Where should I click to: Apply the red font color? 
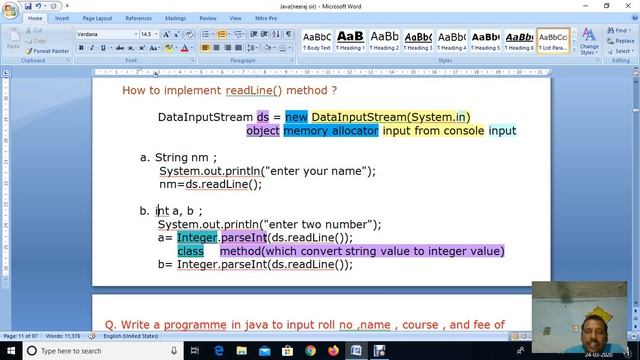184,48
